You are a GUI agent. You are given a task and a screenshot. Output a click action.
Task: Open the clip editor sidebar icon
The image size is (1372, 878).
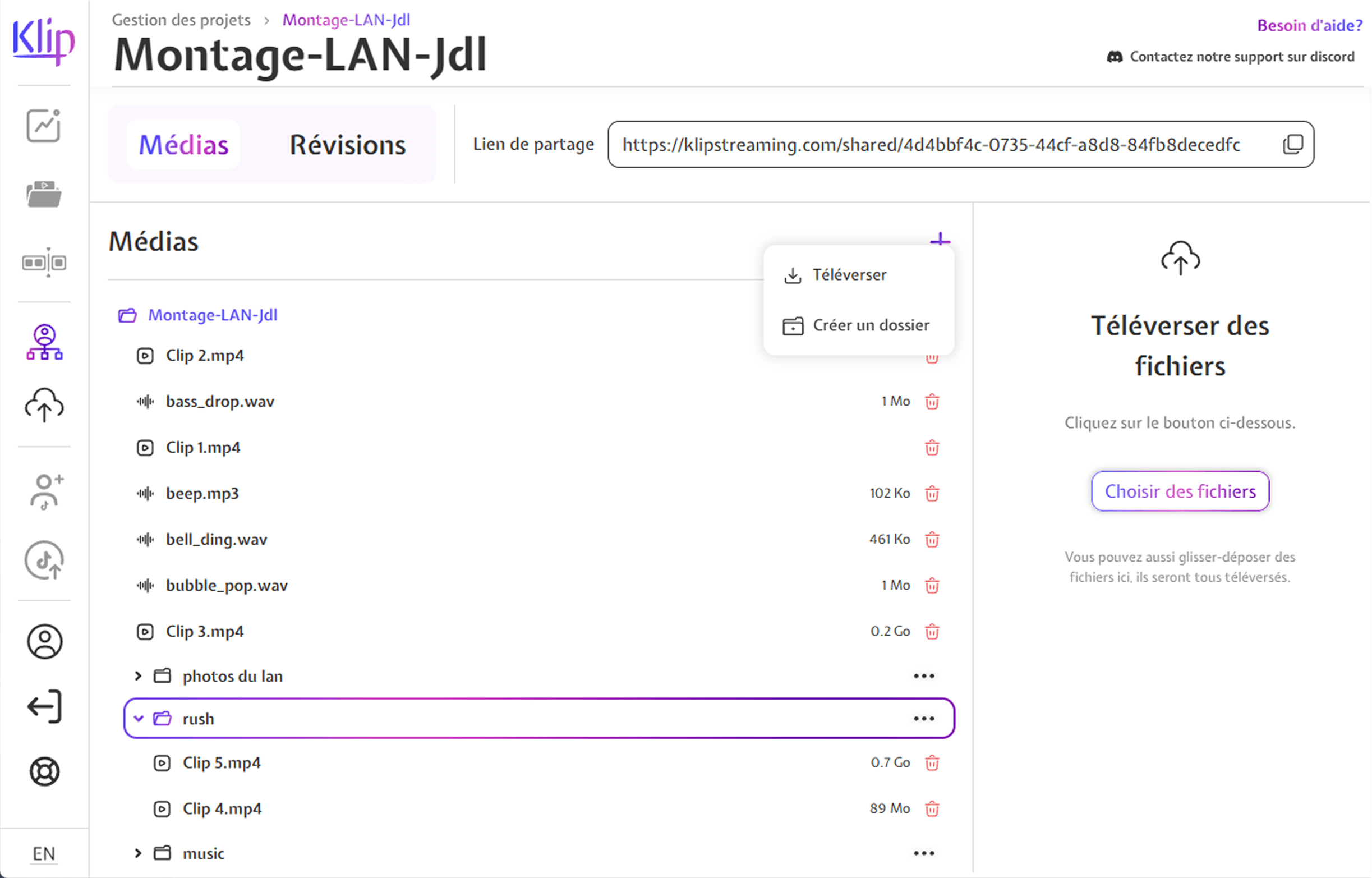click(x=44, y=263)
